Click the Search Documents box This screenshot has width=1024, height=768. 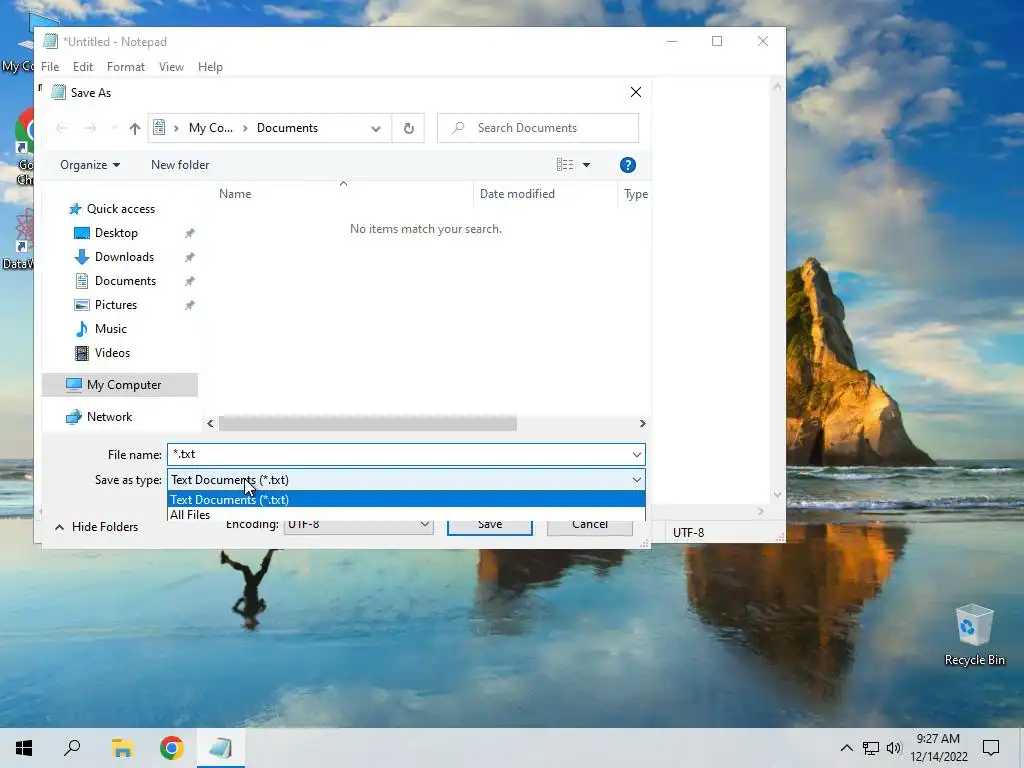[538, 128]
